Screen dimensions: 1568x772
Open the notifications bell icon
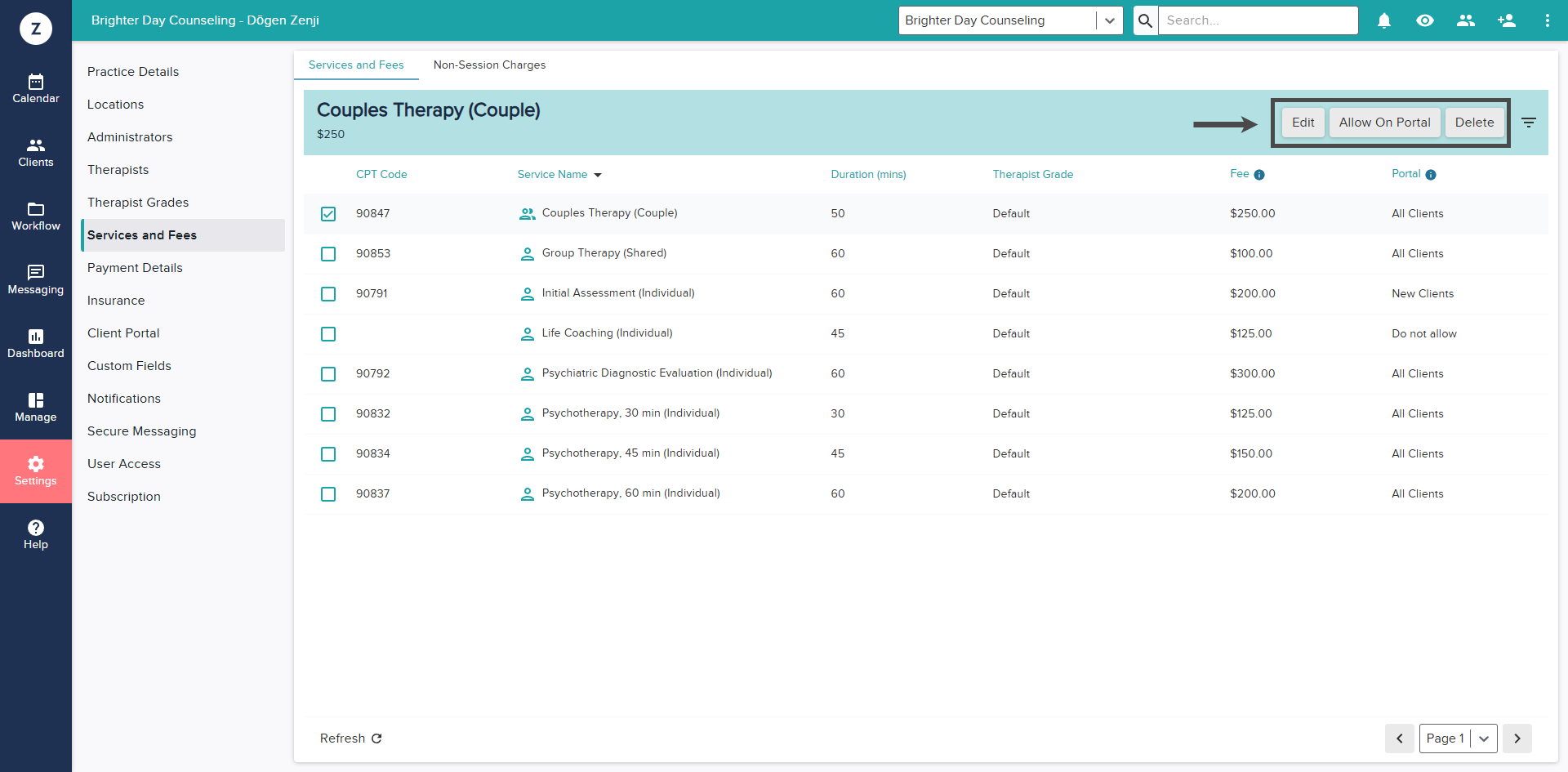pos(1384,20)
